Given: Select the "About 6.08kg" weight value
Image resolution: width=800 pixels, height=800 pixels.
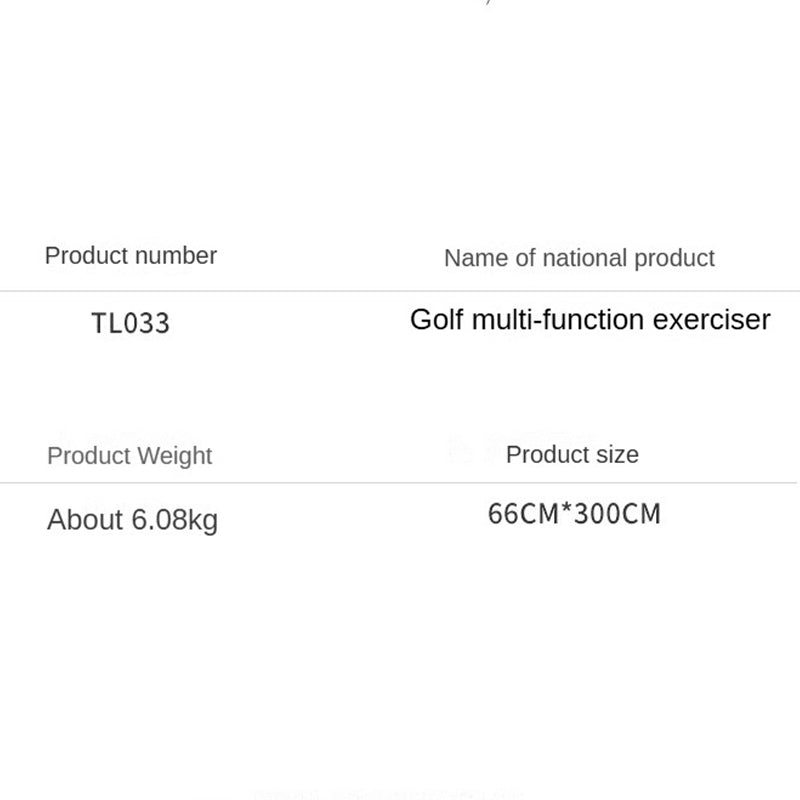Looking at the screenshot, I should point(132,520).
